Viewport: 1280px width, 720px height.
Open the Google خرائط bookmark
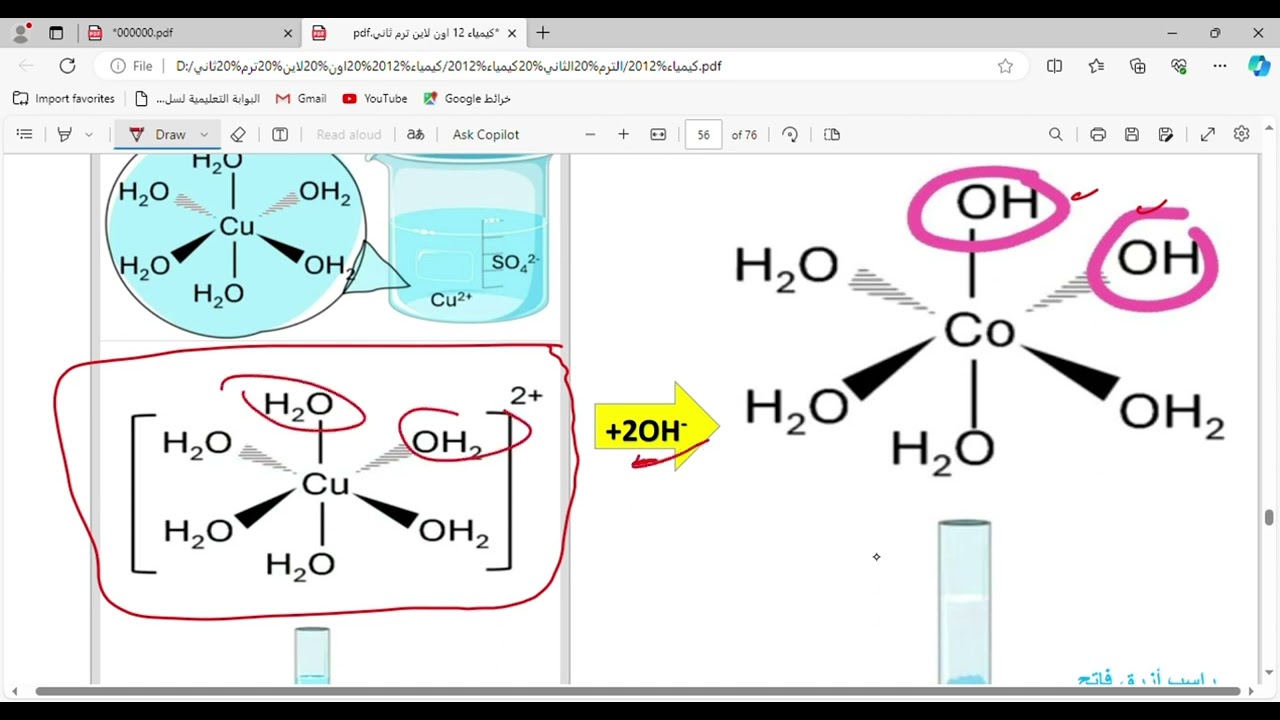tap(467, 99)
